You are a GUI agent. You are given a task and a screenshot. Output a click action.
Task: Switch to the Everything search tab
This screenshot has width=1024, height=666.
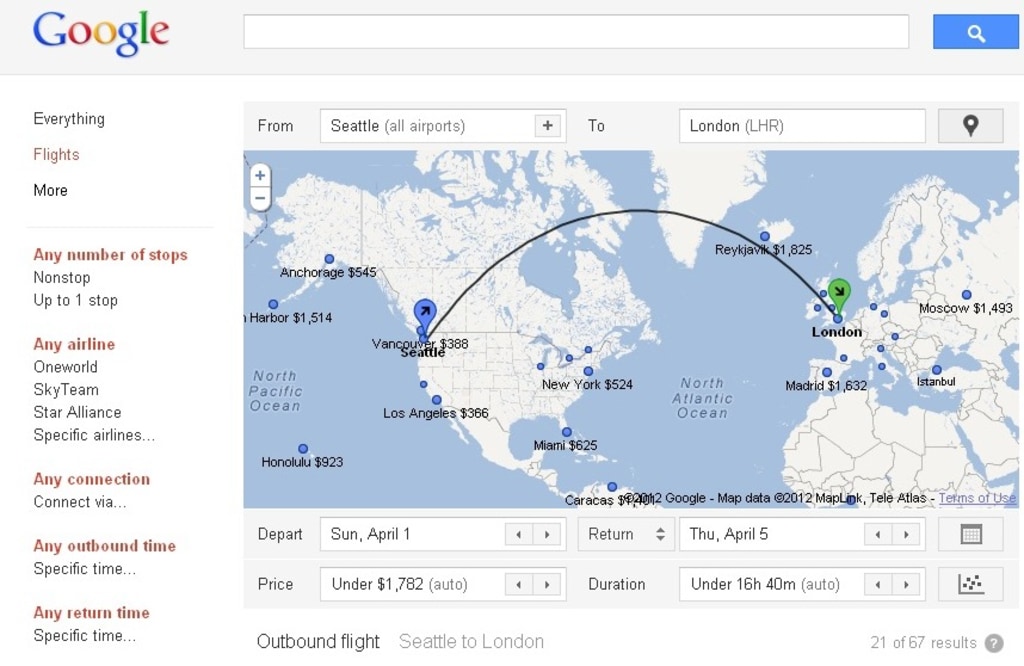pyautogui.click(x=69, y=119)
